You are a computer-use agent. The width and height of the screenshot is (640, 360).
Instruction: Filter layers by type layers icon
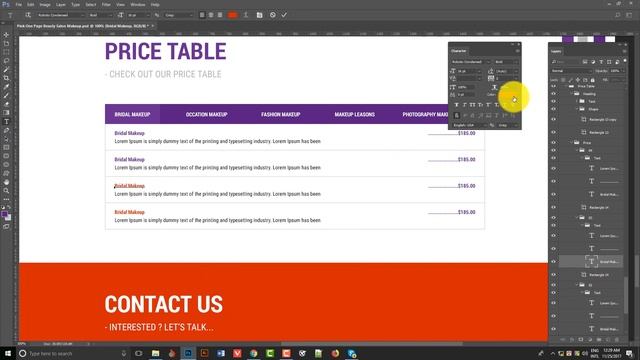pos(601,62)
